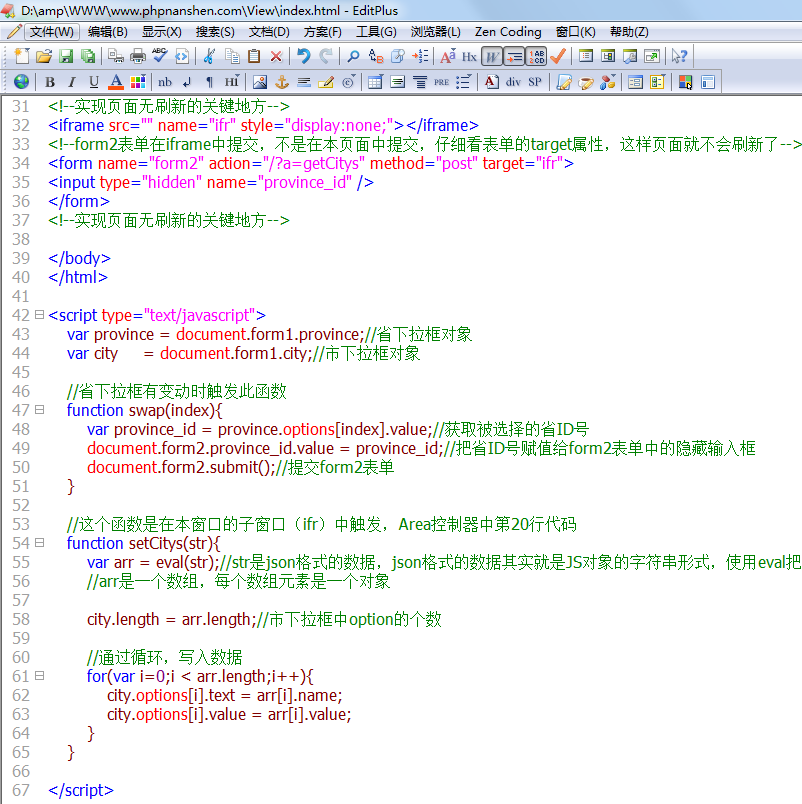Pick font color with the red A icon

point(116,82)
